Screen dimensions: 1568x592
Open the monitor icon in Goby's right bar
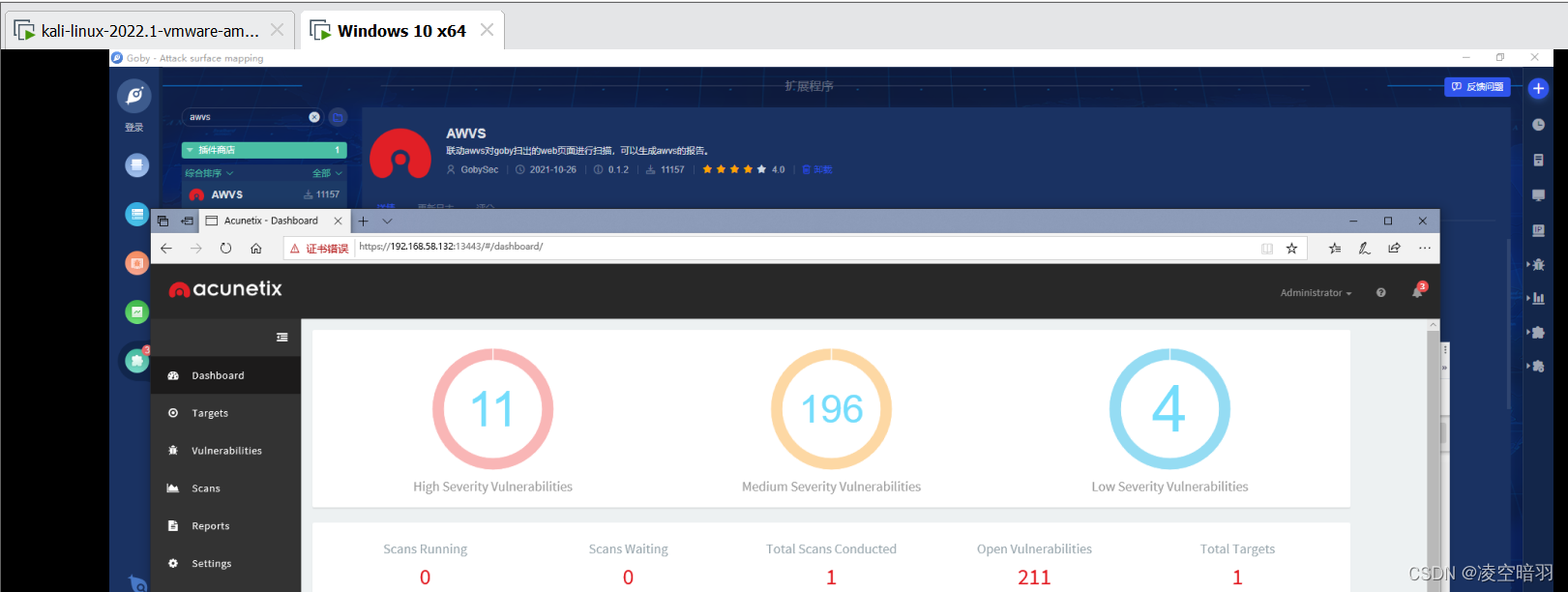pyautogui.click(x=1538, y=194)
